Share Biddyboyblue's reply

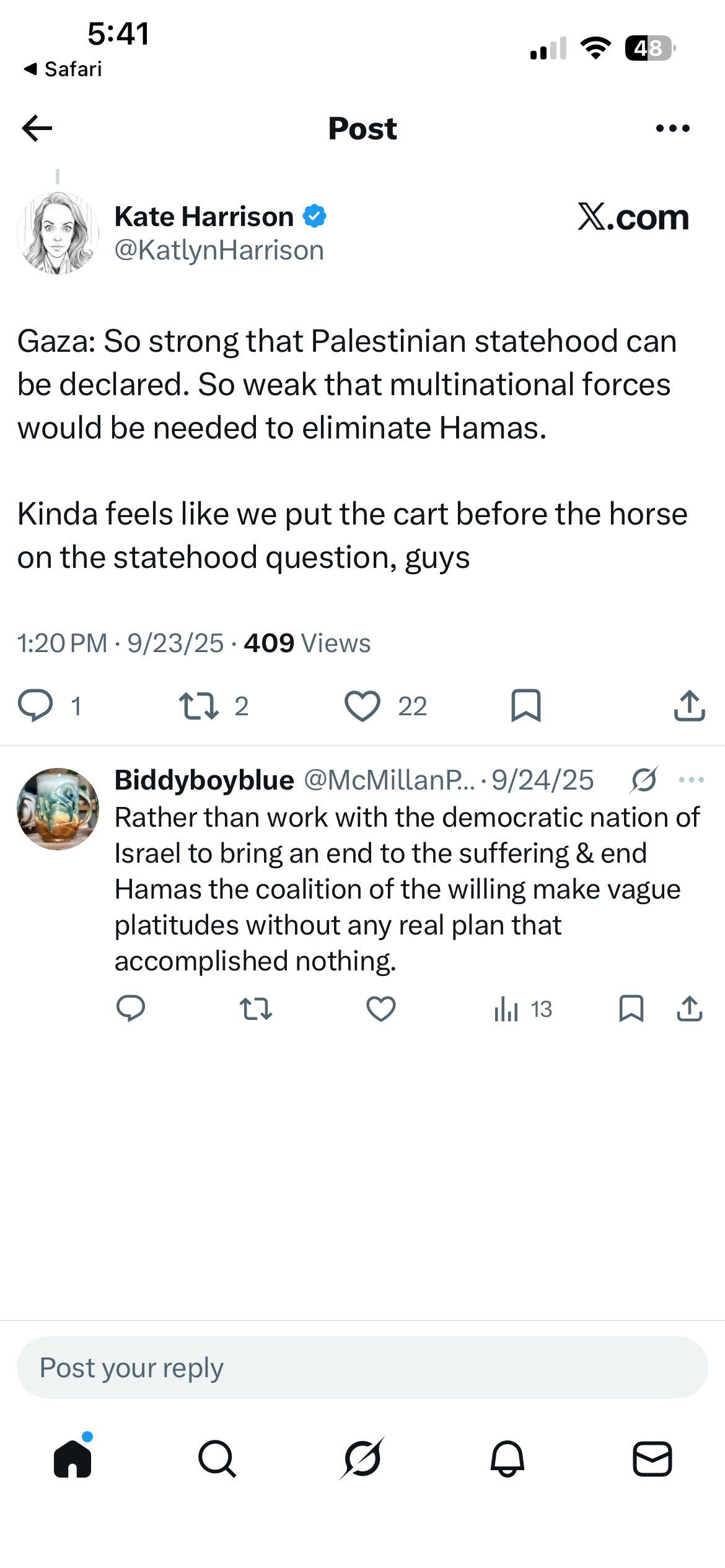689,1008
